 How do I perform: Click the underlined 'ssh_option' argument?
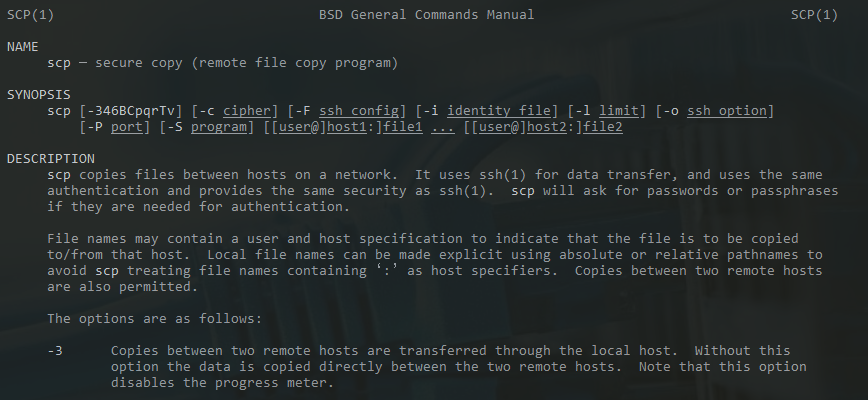tap(727, 111)
